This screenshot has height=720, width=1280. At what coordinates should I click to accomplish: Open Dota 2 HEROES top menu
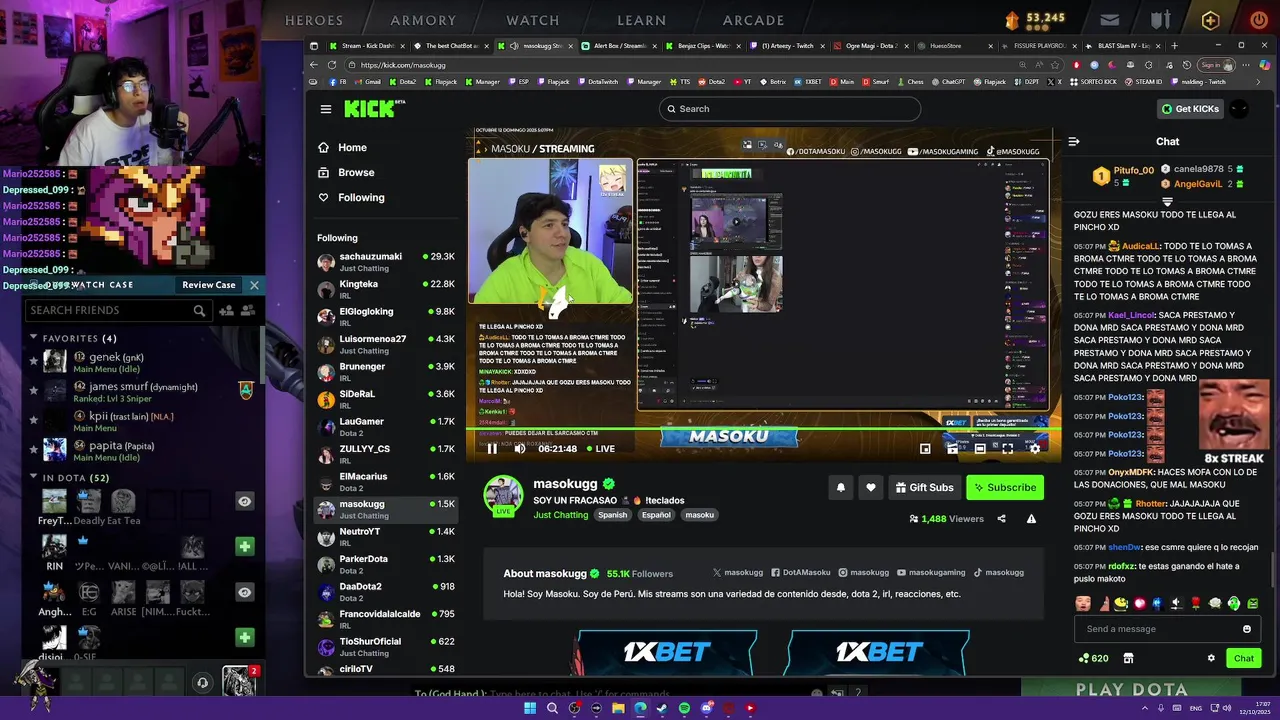pyautogui.click(x=314, y=20)
